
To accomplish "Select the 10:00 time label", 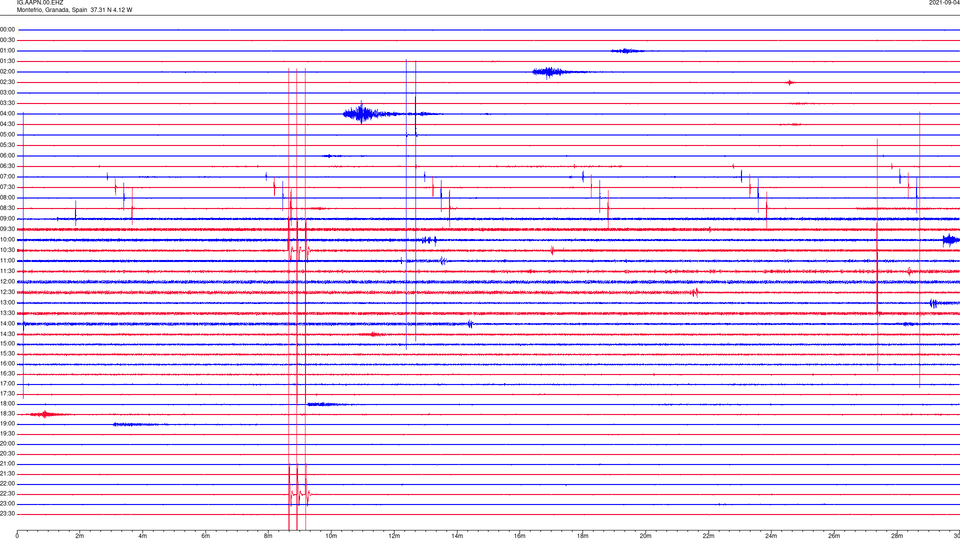I will 7,240.
